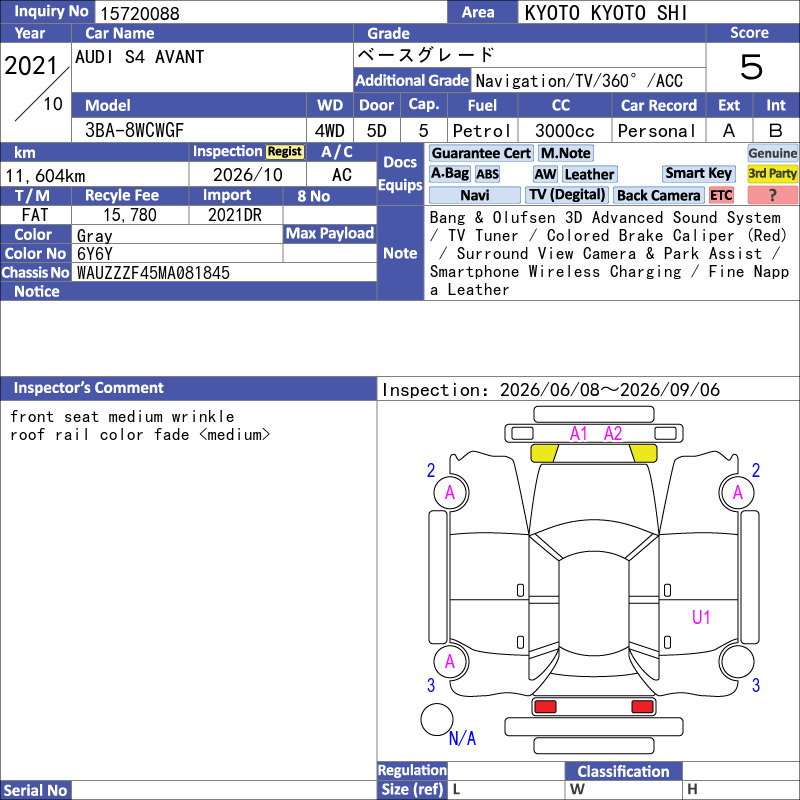Select the 3000cc engine size value

click(x=565, y=131)
